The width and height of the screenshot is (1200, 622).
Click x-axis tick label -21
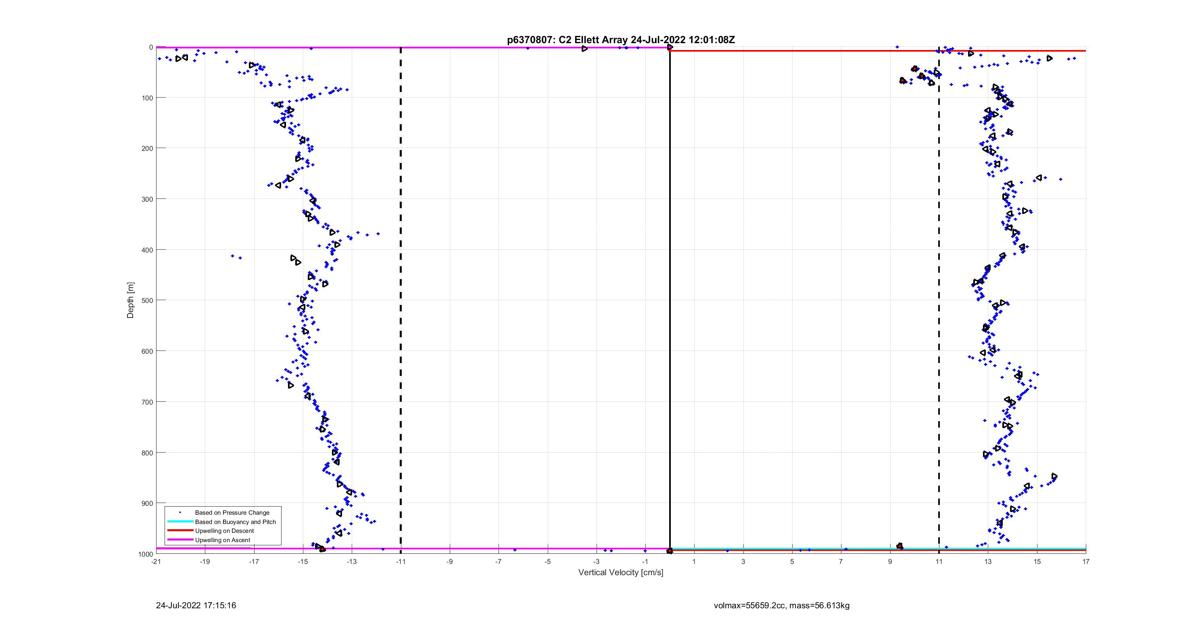click(x=156, y=562)
